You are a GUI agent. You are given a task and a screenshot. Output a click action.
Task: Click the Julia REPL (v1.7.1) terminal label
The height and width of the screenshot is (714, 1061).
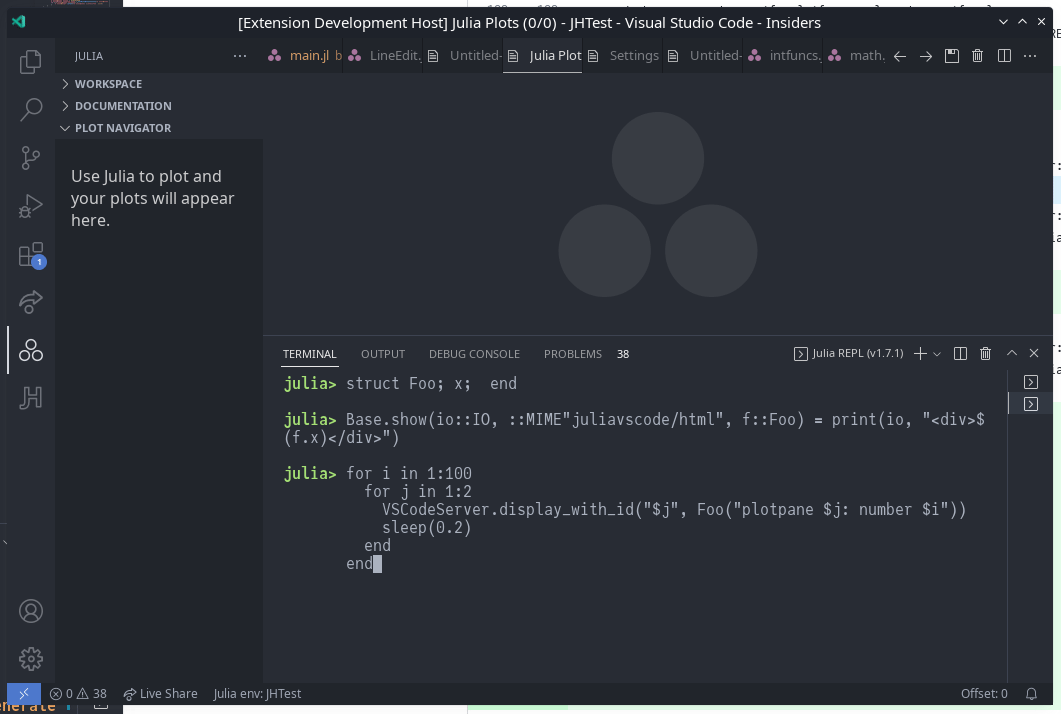click(x=849, y=353)
